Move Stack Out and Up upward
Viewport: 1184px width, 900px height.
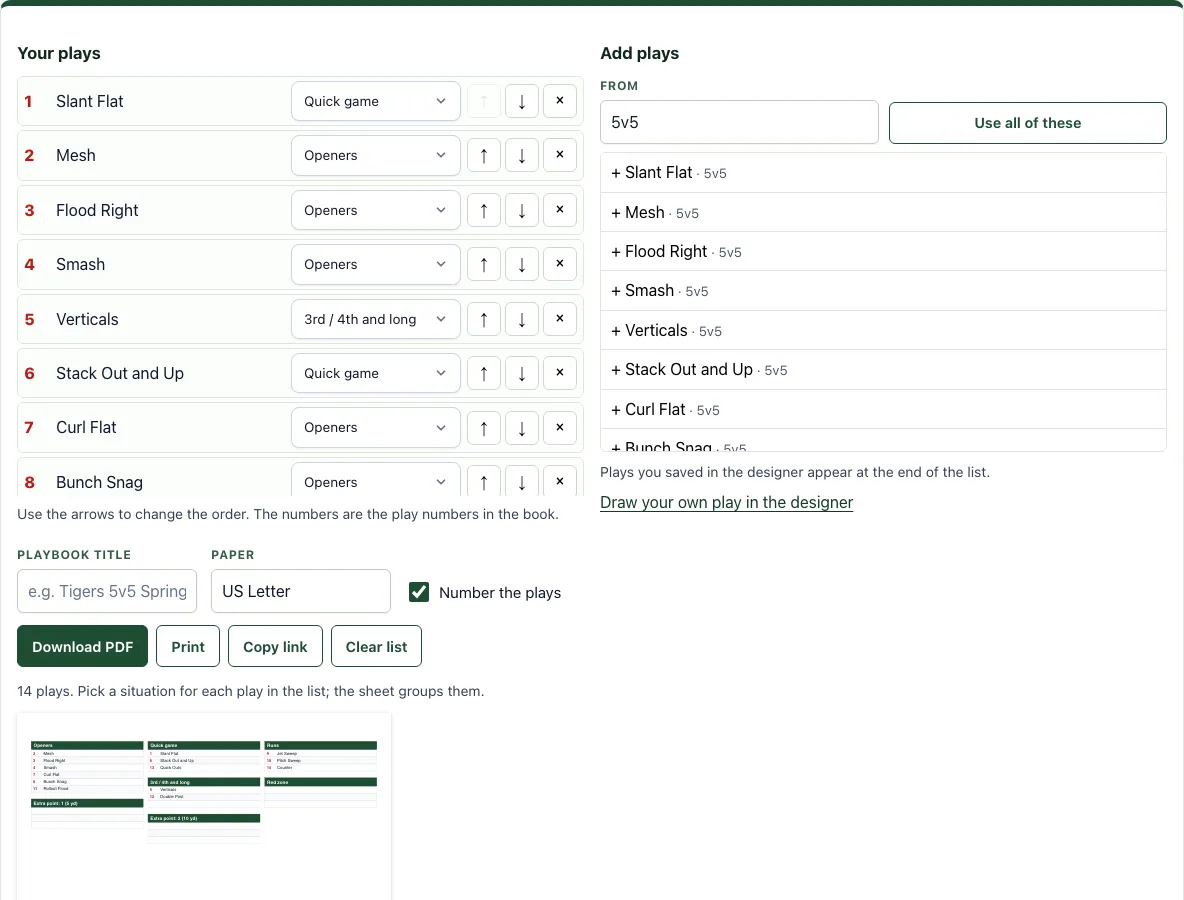[484, 373]
